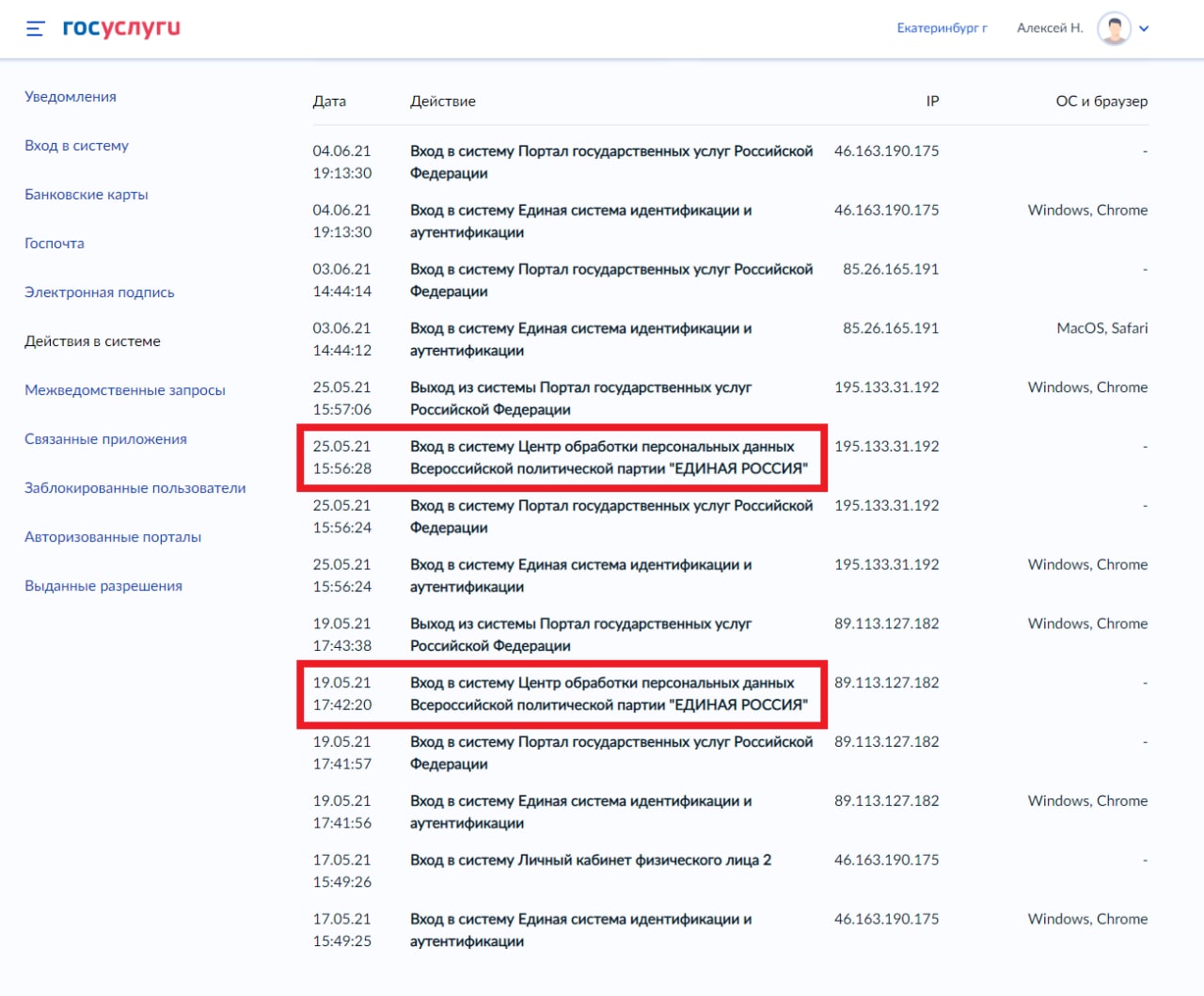Open Авторизованные порталы
The image size is (1204, 996).
[113, 537]
